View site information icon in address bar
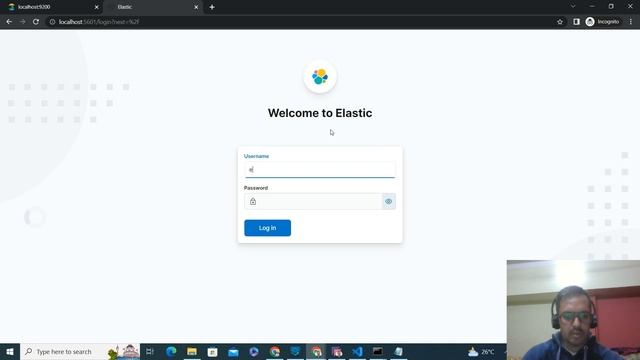The width and height of the screenshot is (640, 360). [x=52, y=22]
